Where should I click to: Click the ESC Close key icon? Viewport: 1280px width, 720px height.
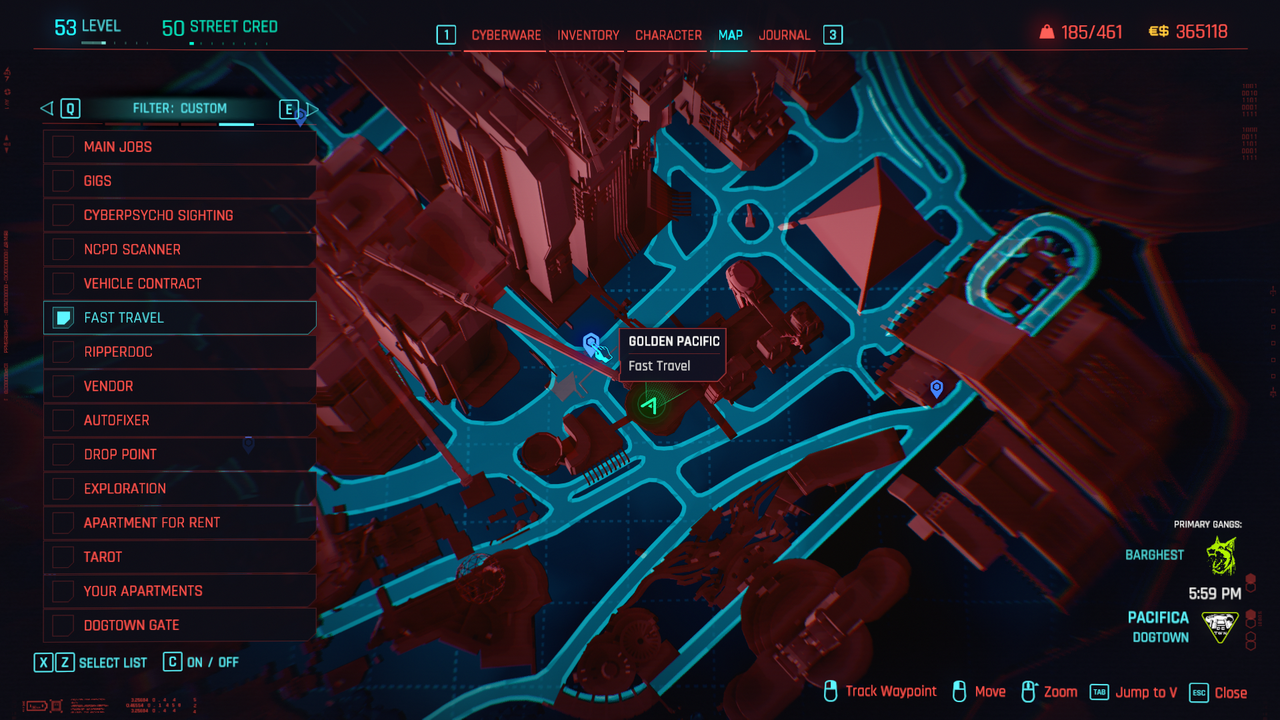click(1199, 692)
